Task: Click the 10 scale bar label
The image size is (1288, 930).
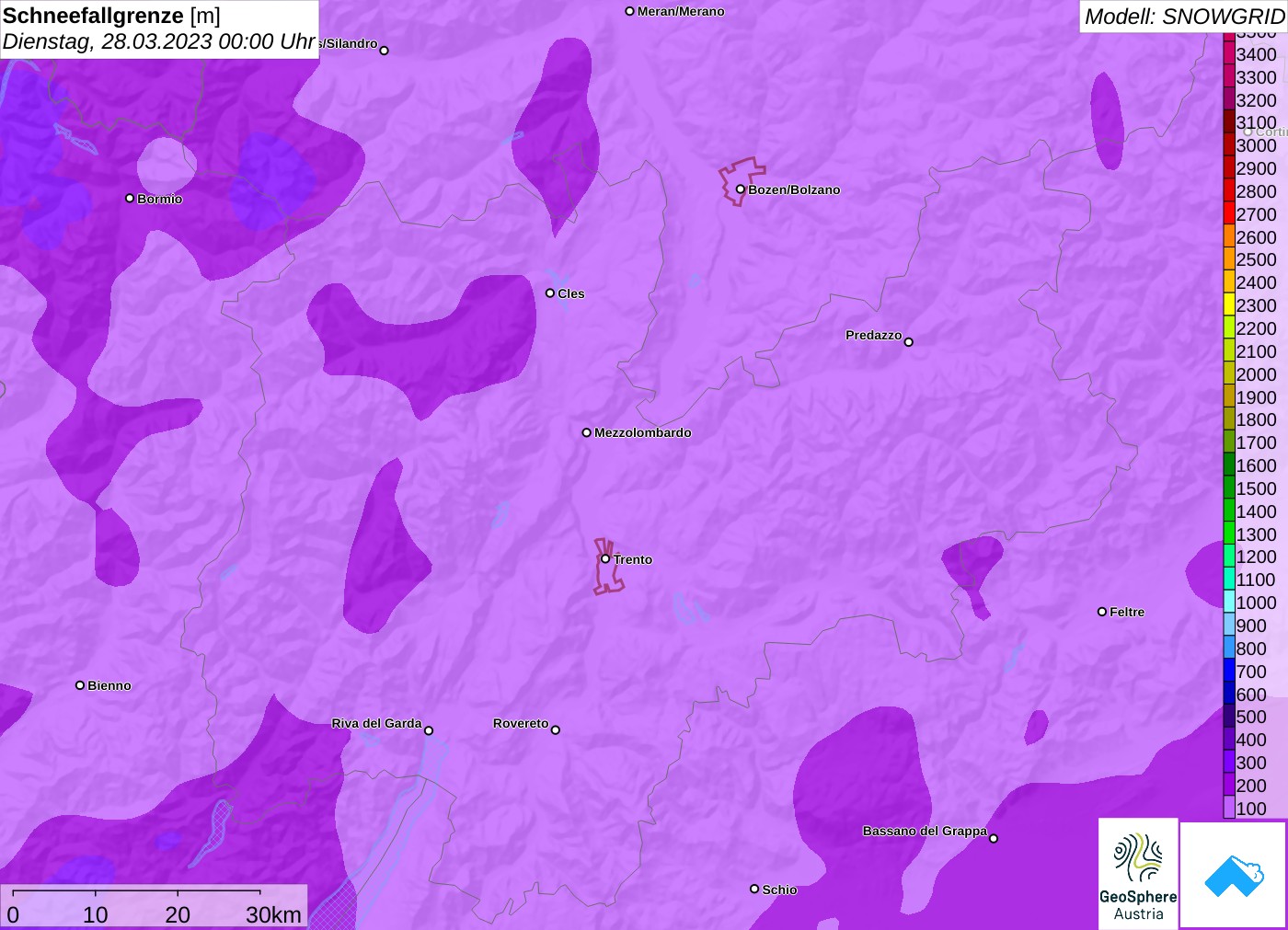Action: click(96, 914)
